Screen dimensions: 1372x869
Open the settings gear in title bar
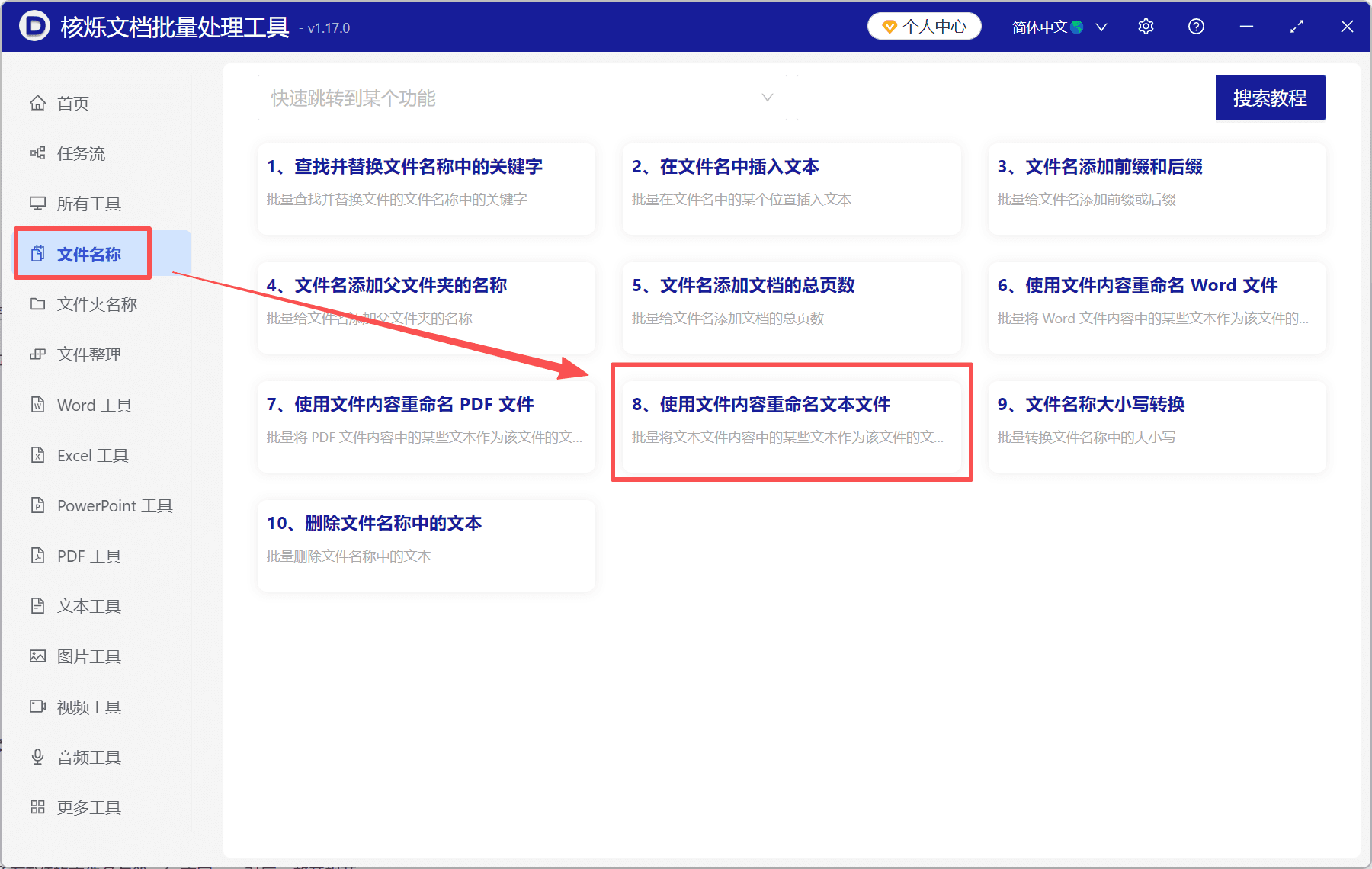(1146, 26)
